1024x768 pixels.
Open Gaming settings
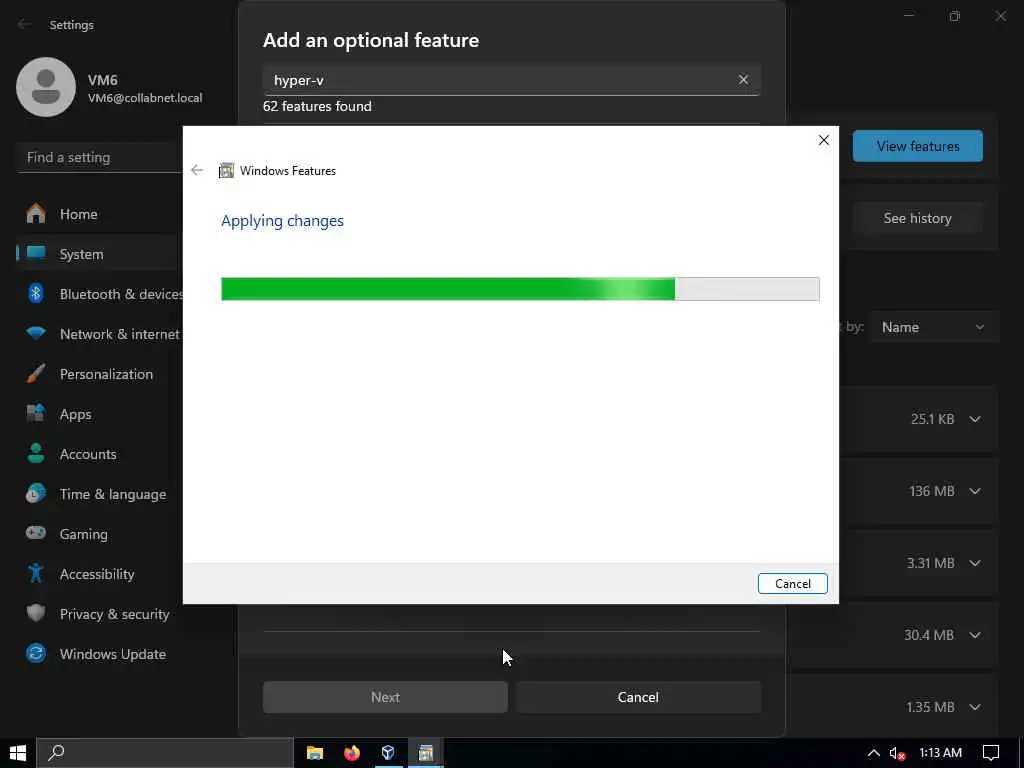click(83, 534)
